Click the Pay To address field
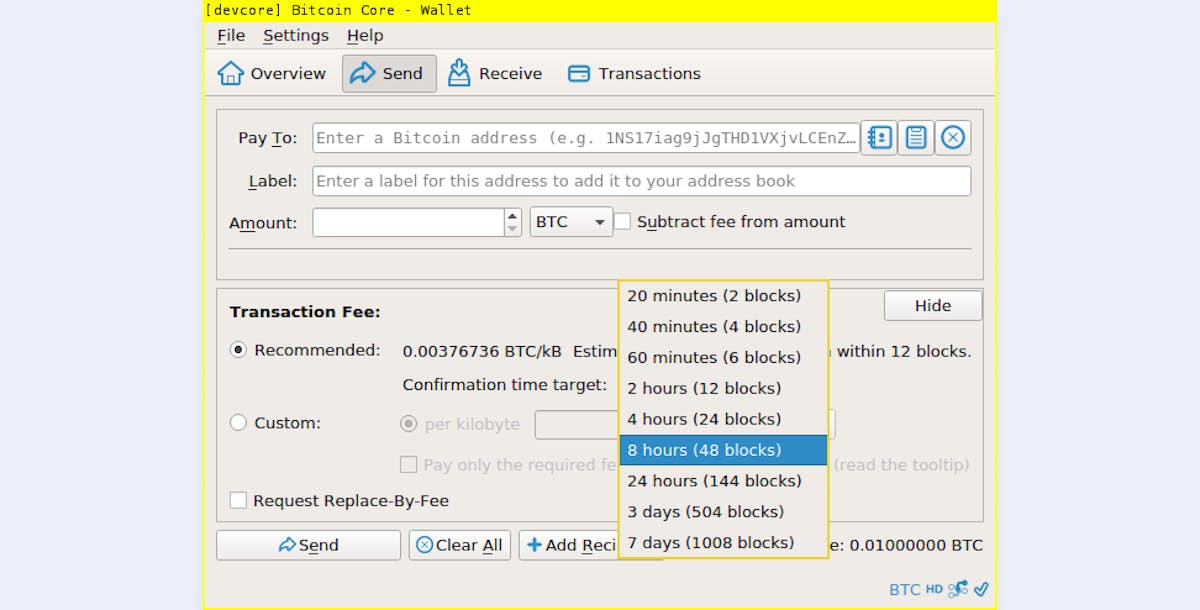1200x610 pixels. 586,138
